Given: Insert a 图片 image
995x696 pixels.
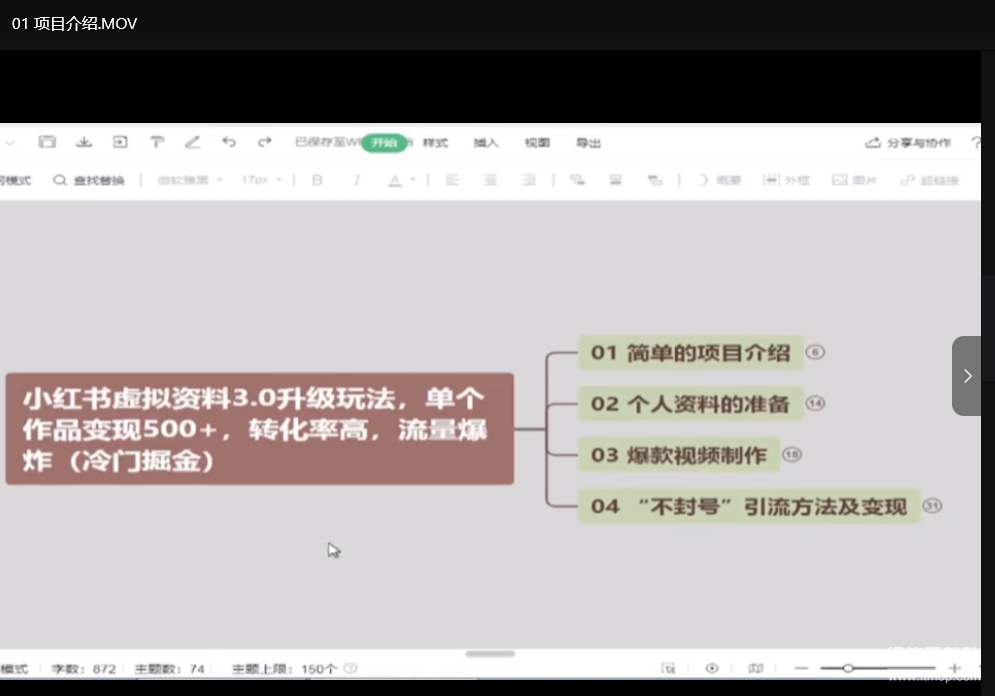Looking at the screenshot, I should (855, 180).
